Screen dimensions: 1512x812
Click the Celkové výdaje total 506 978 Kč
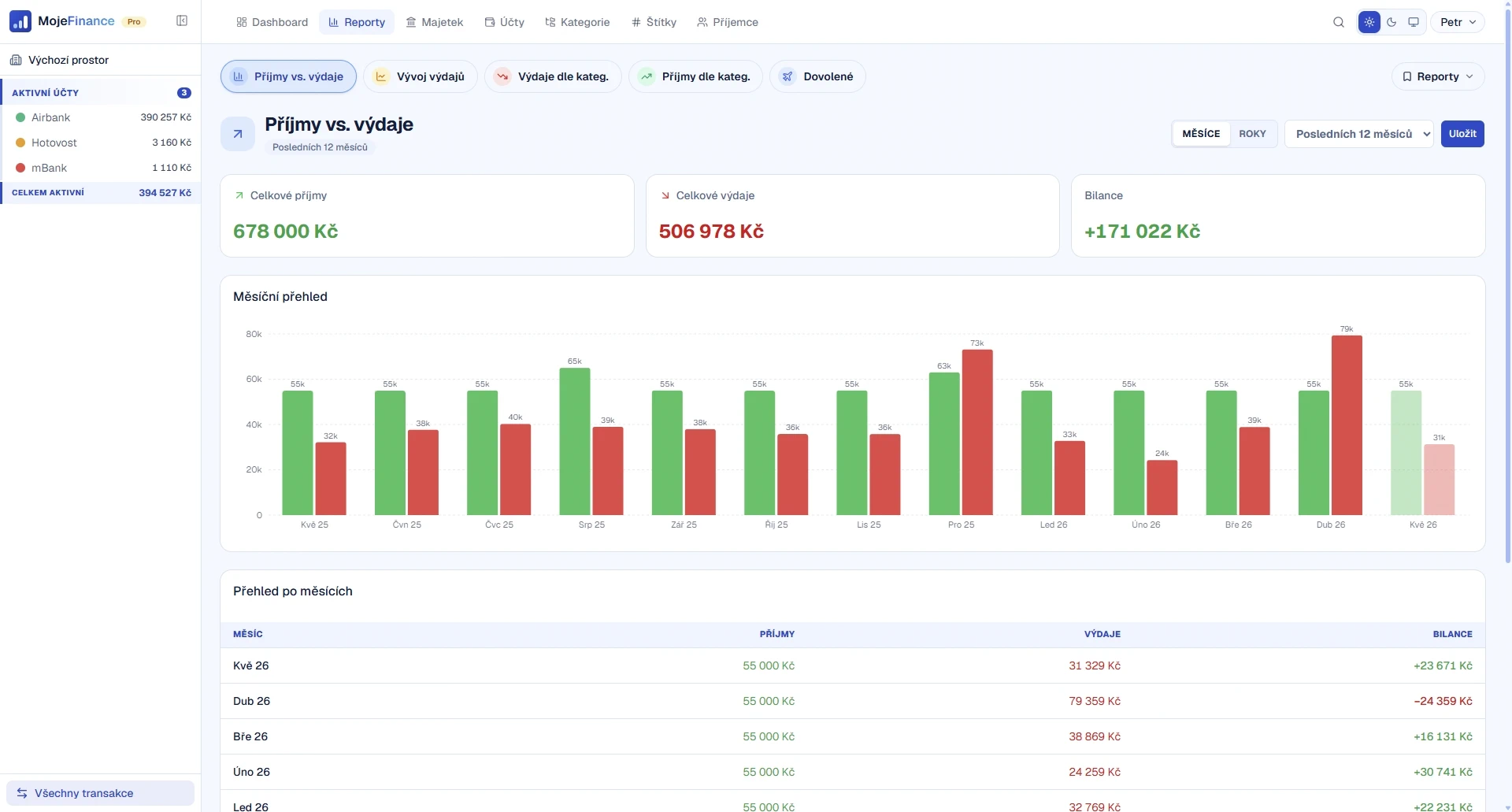[711, 232]
